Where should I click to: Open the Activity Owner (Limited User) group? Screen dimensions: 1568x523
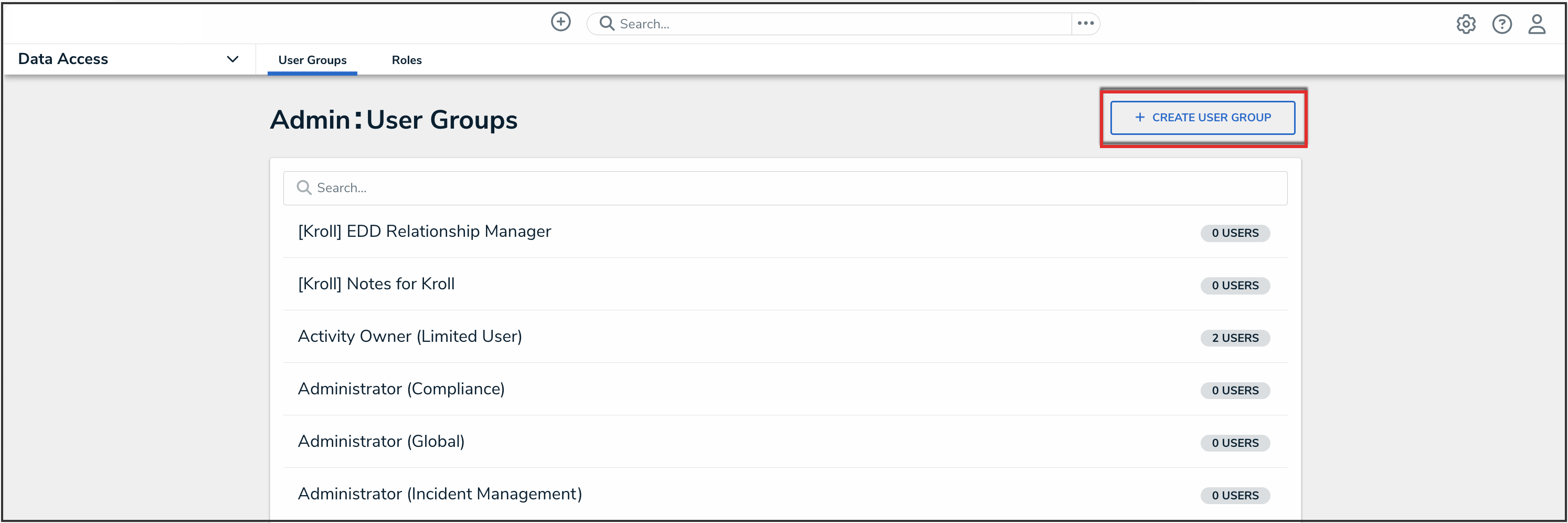pyautogui.click(x=410, y=337)
